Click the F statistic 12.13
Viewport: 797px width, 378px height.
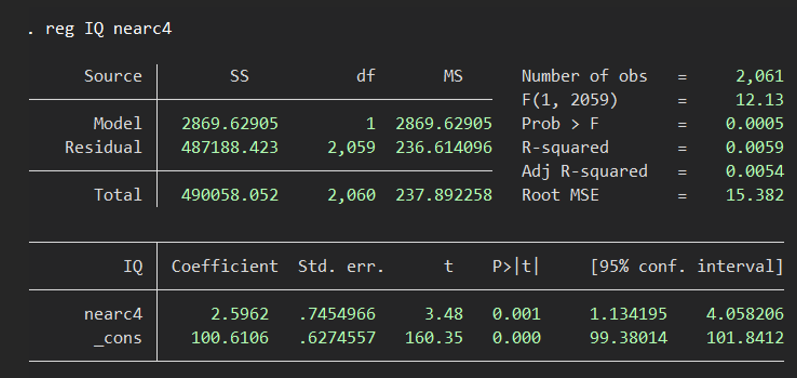759,100
